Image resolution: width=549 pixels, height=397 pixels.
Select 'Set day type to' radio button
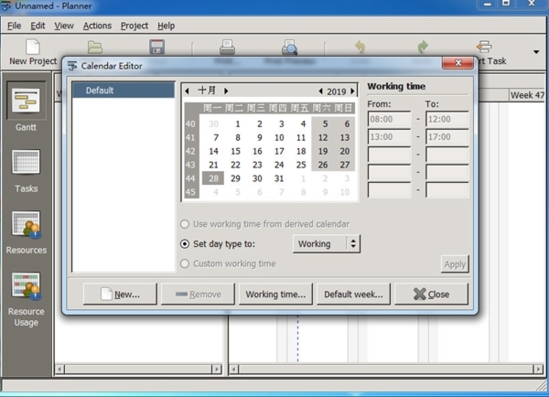185,244
